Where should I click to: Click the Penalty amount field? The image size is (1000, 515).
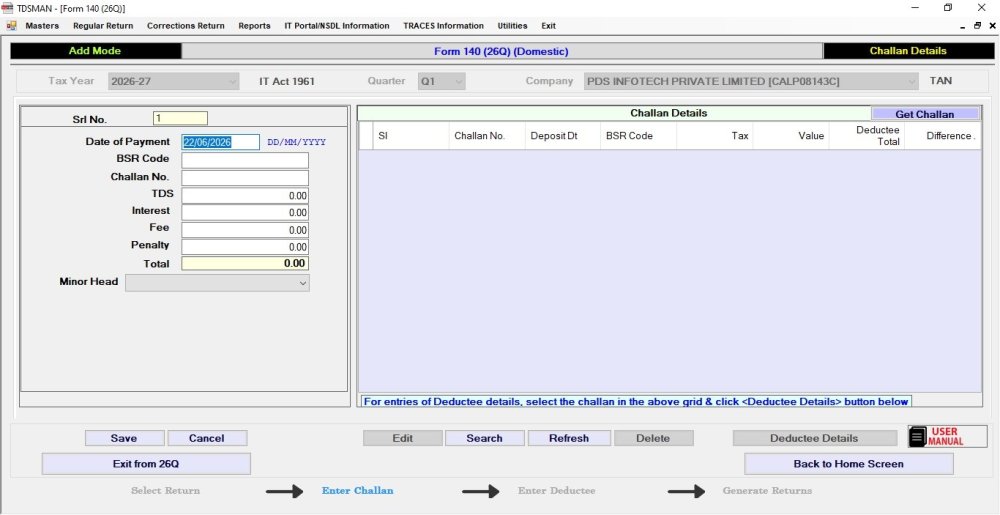click(x=245, y=247)
